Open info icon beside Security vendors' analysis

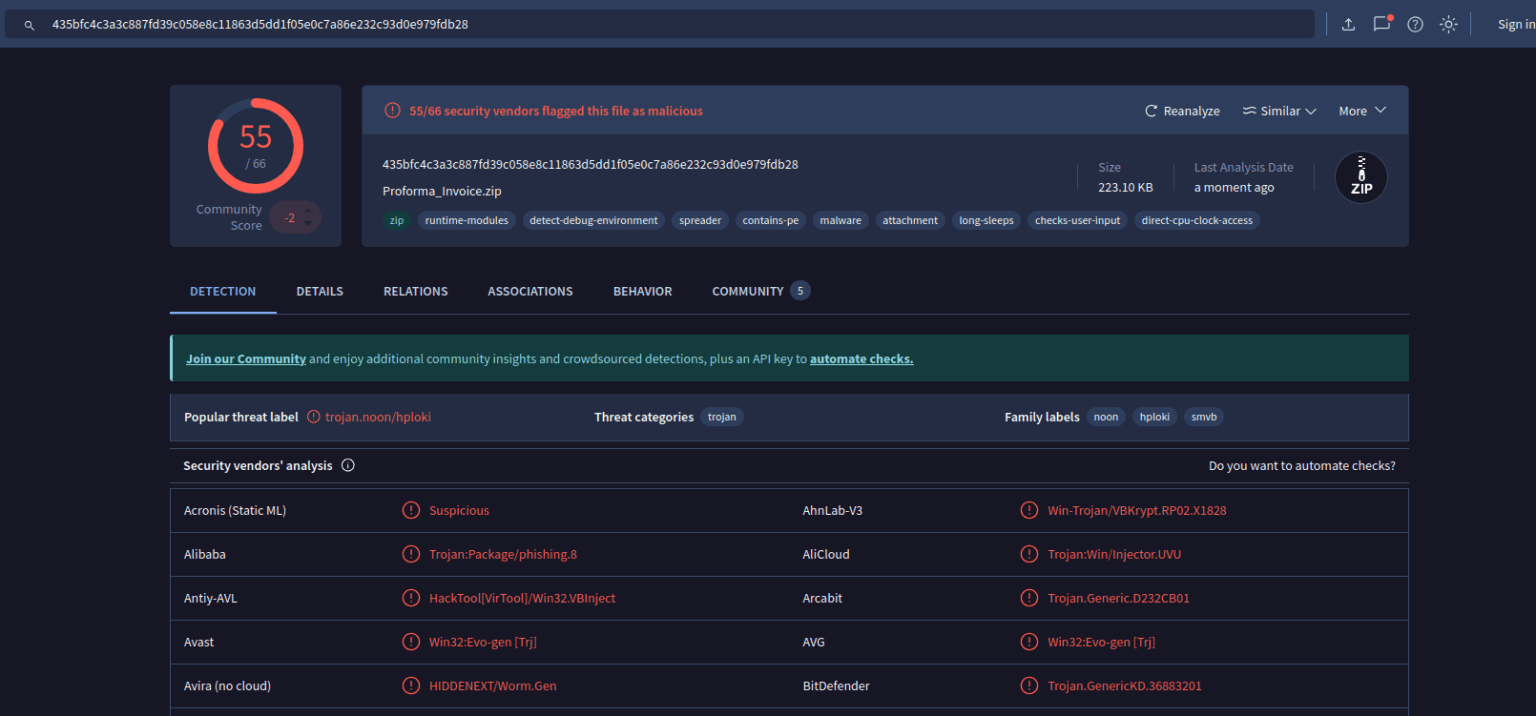[347, 465]
